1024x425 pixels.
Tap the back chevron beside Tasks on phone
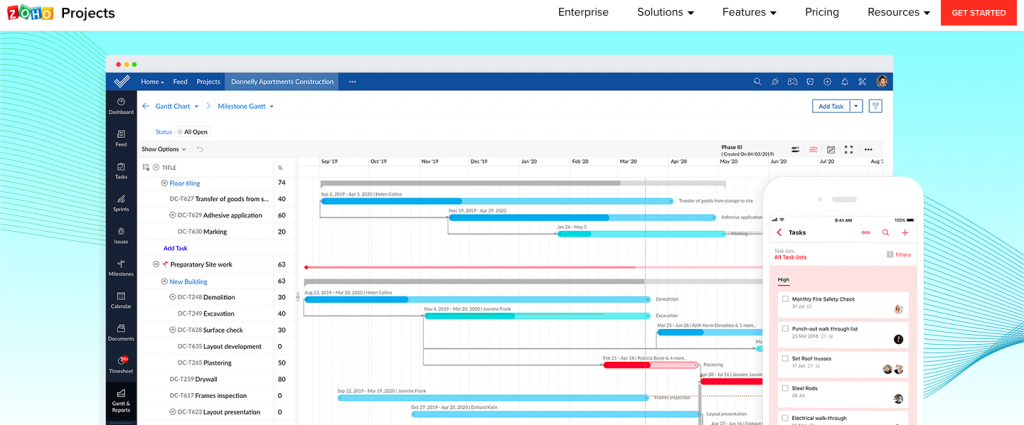(779, 232)
